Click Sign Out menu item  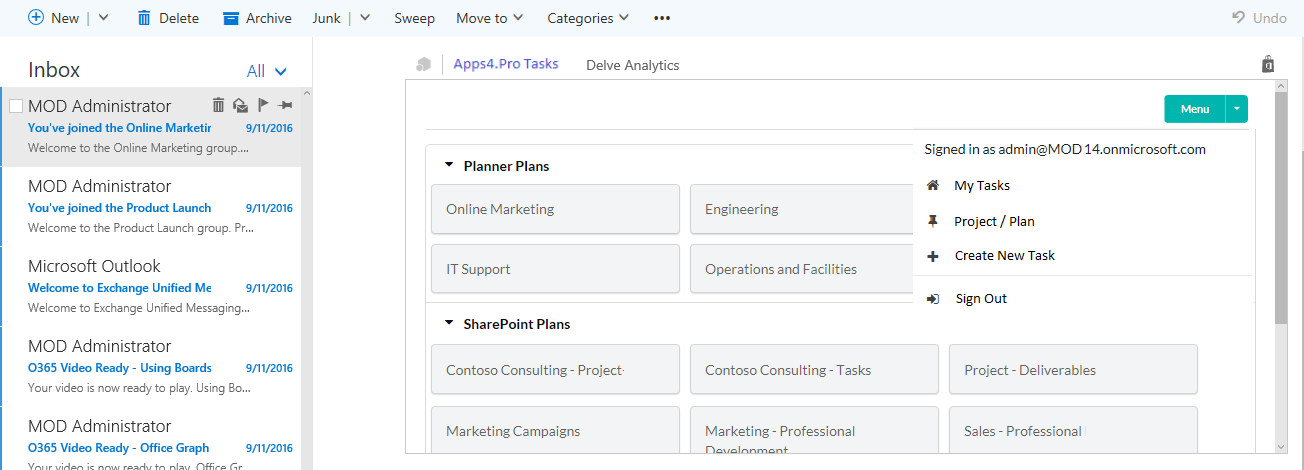tap(981, 298)
